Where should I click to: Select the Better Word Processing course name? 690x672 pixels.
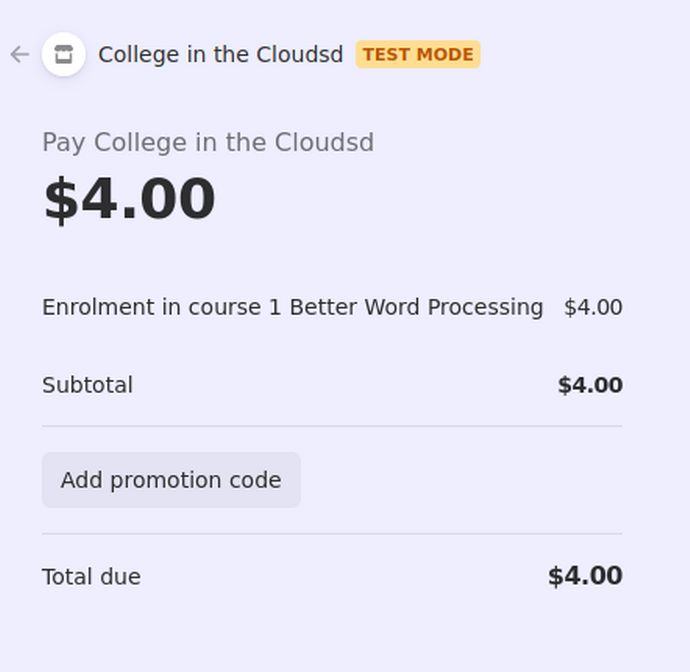(x=416, y=307)
